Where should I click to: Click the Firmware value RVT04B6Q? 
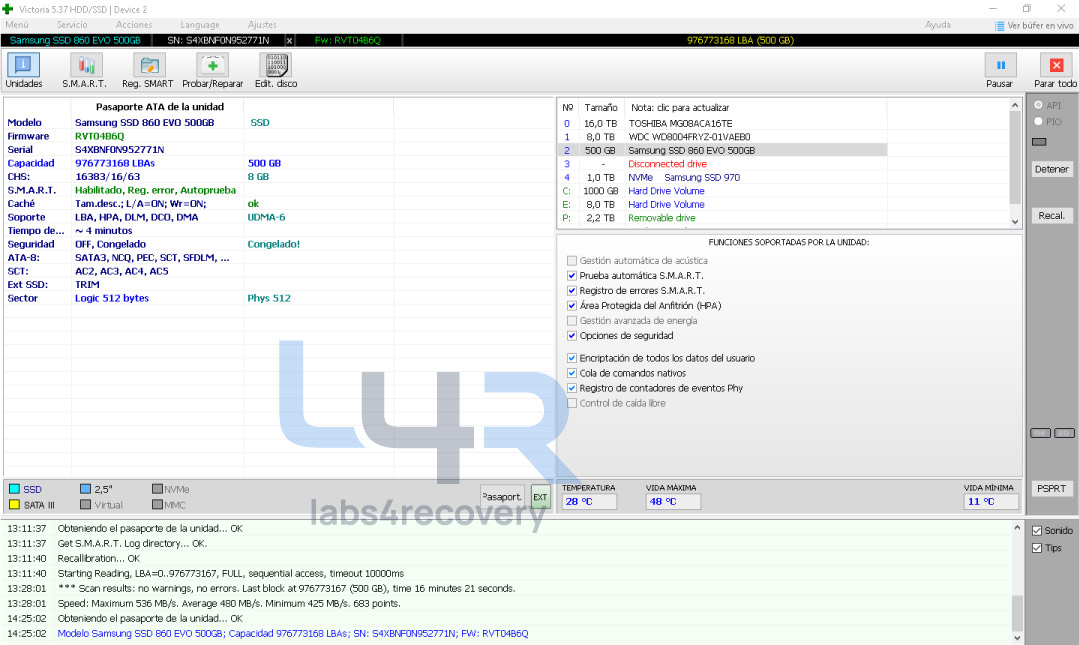100,136
